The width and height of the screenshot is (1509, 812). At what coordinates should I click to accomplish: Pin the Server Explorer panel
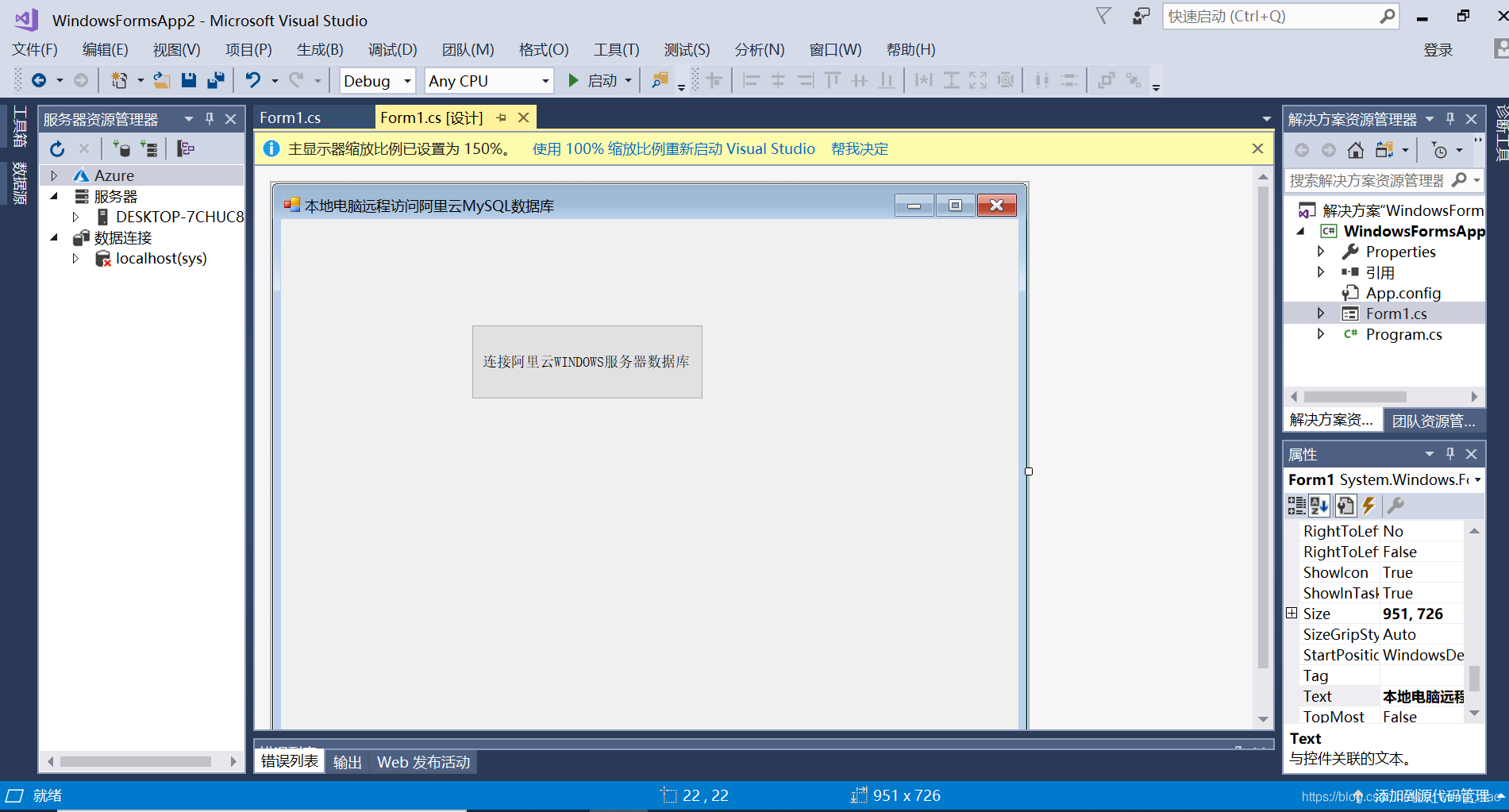(x=210, y=119)
